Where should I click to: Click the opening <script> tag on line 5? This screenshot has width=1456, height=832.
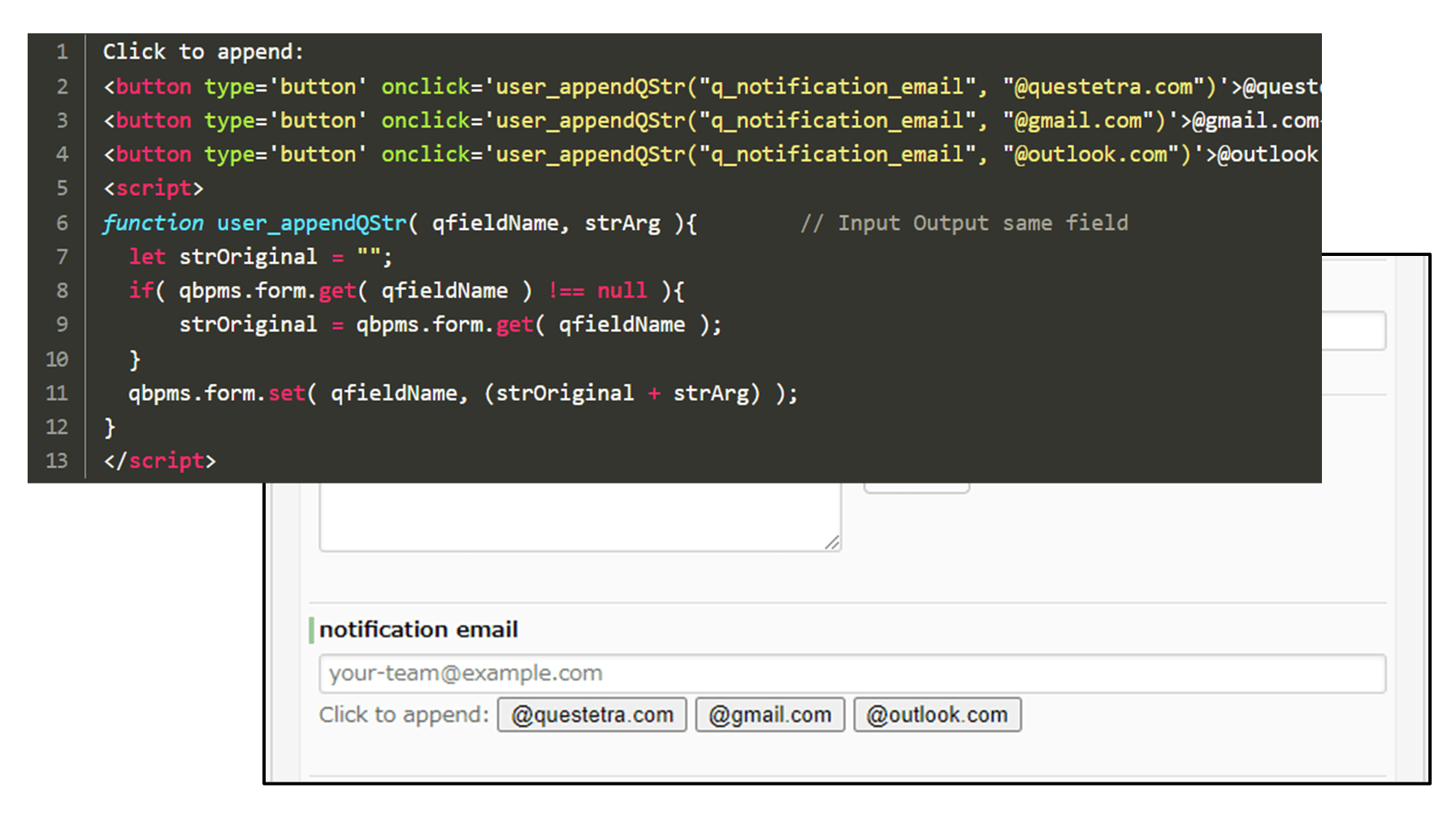click(x=153, y=188)
